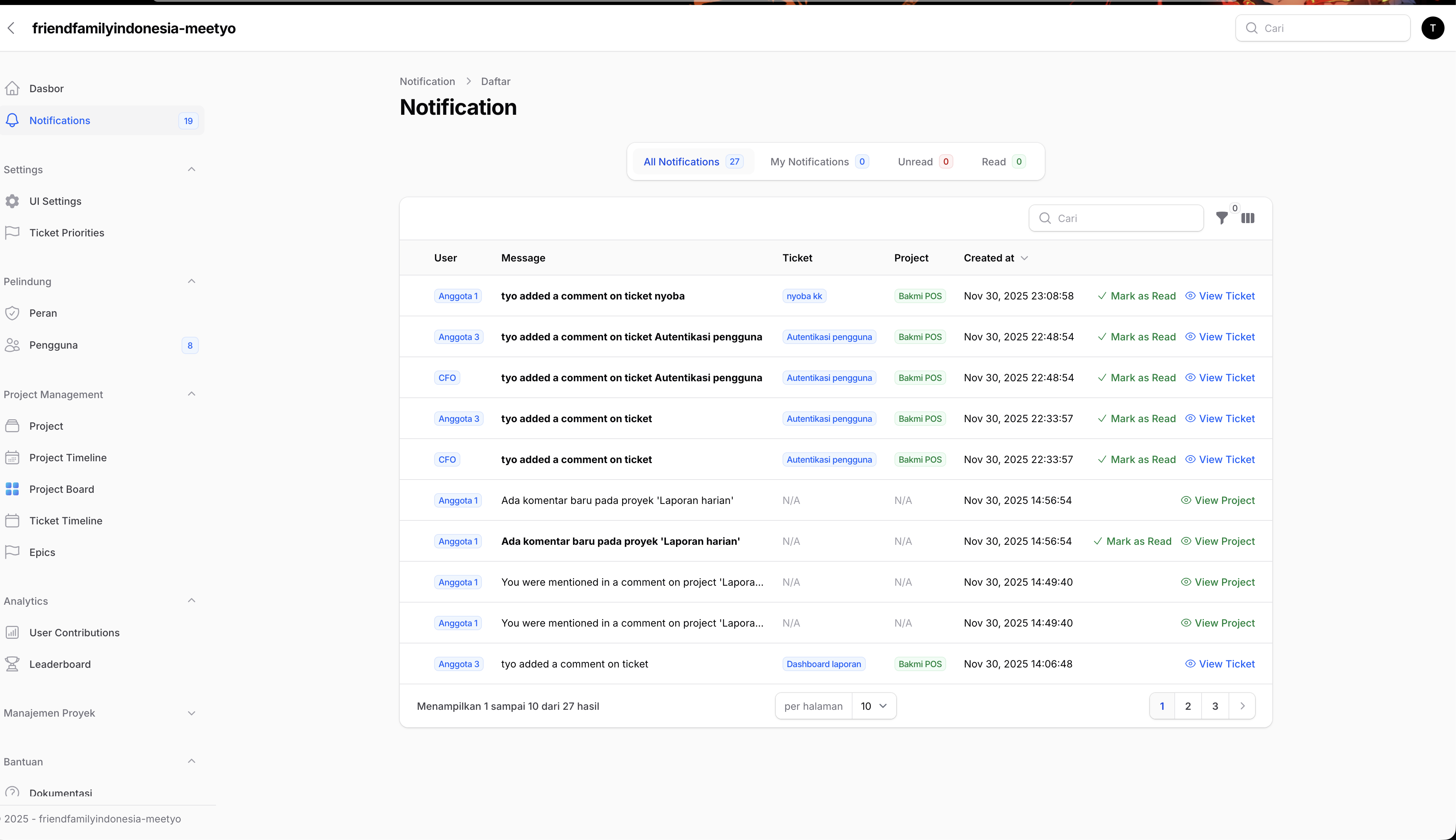
Task: Click the back arrow icon in header
Action: click(11, 28)
